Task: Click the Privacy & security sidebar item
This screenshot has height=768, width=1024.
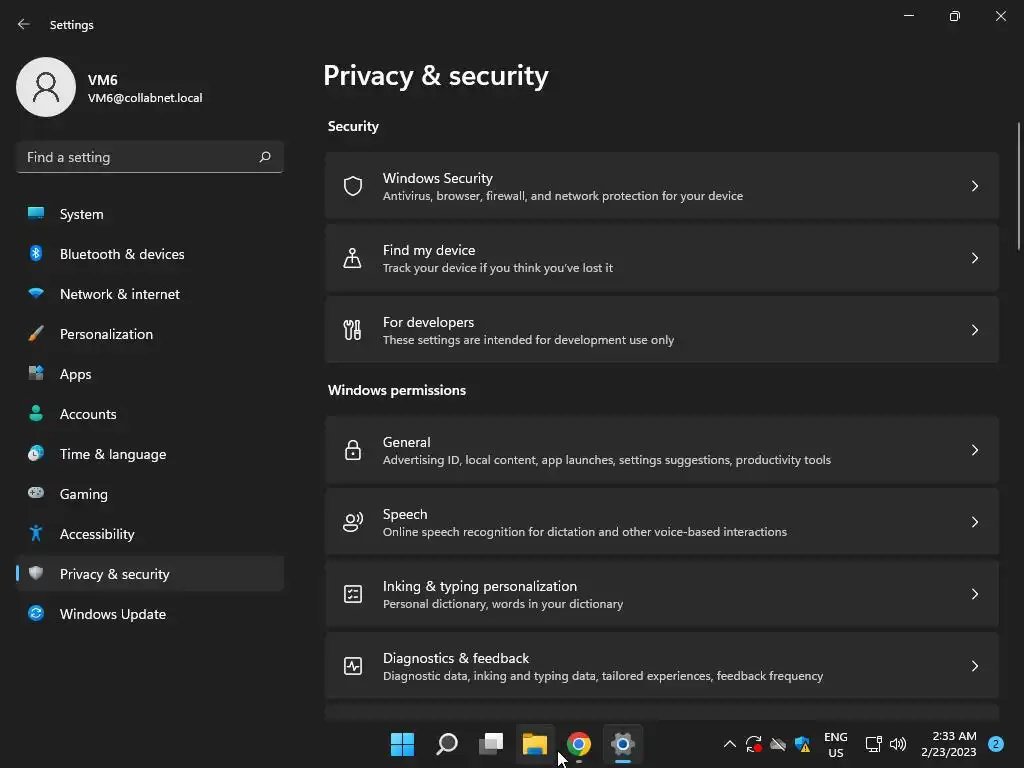Action: [150, 574]
